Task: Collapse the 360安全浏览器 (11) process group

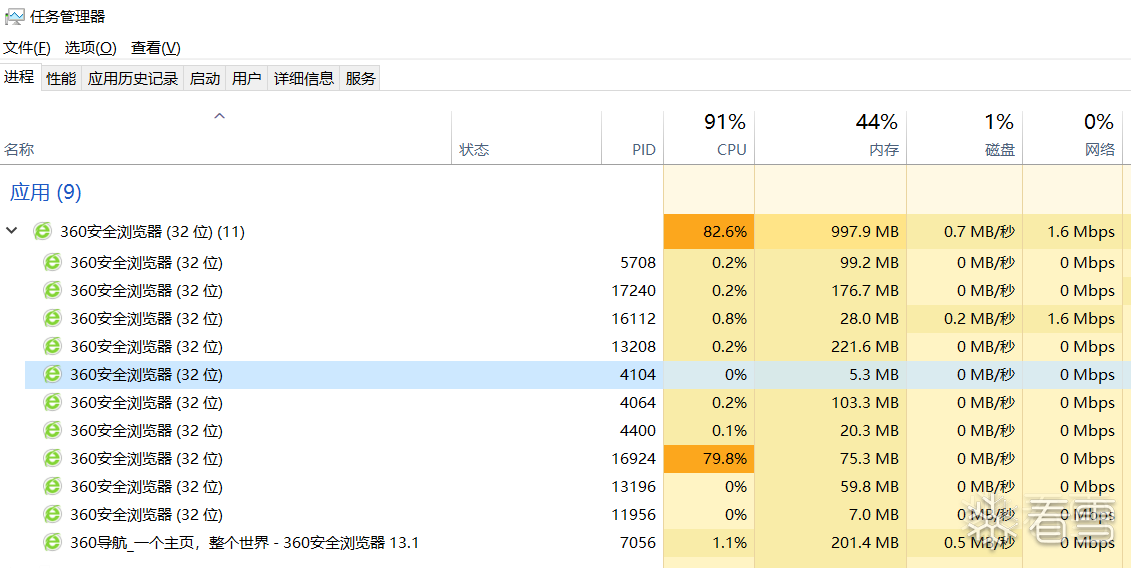Action: 12,231
